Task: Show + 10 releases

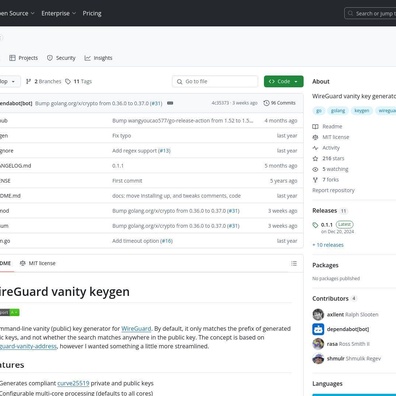Action: click(x=328, y=245)
